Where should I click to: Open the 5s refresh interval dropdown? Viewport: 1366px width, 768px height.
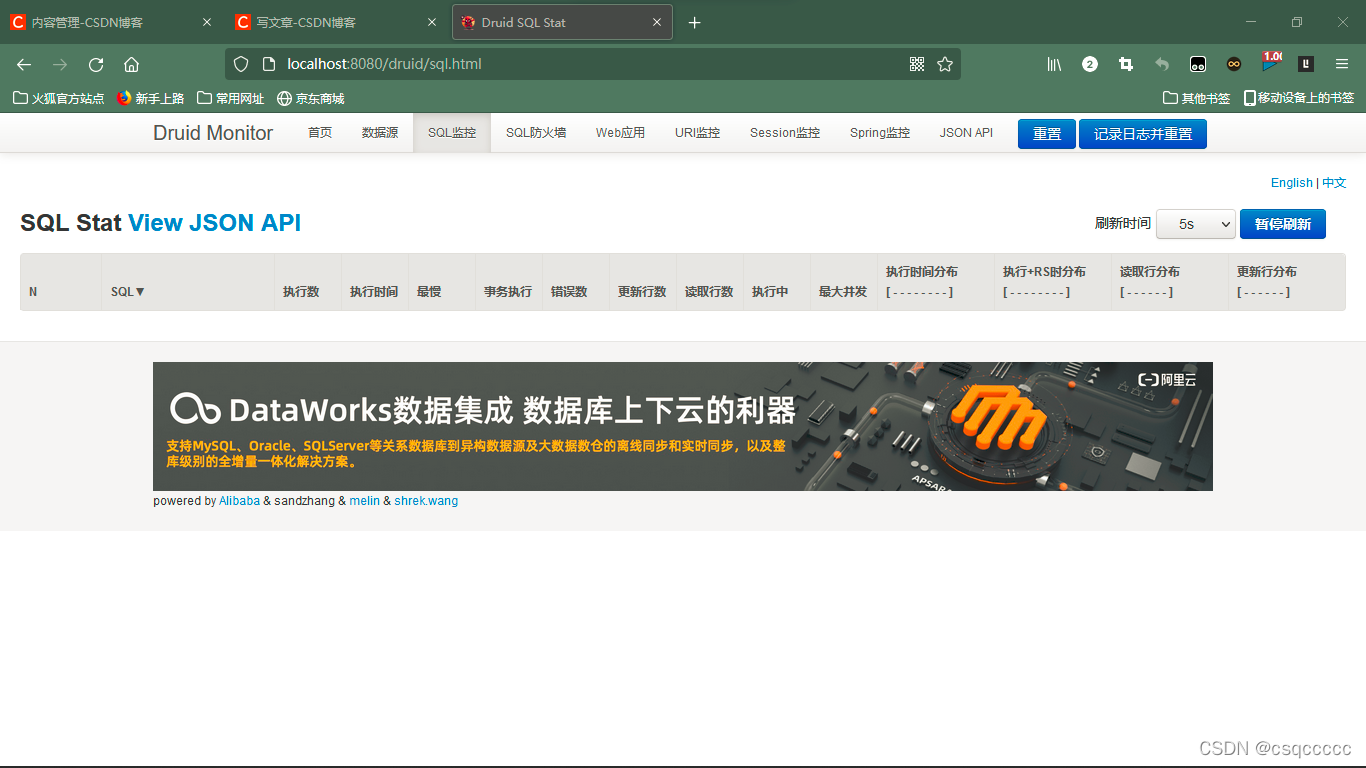1195,224
